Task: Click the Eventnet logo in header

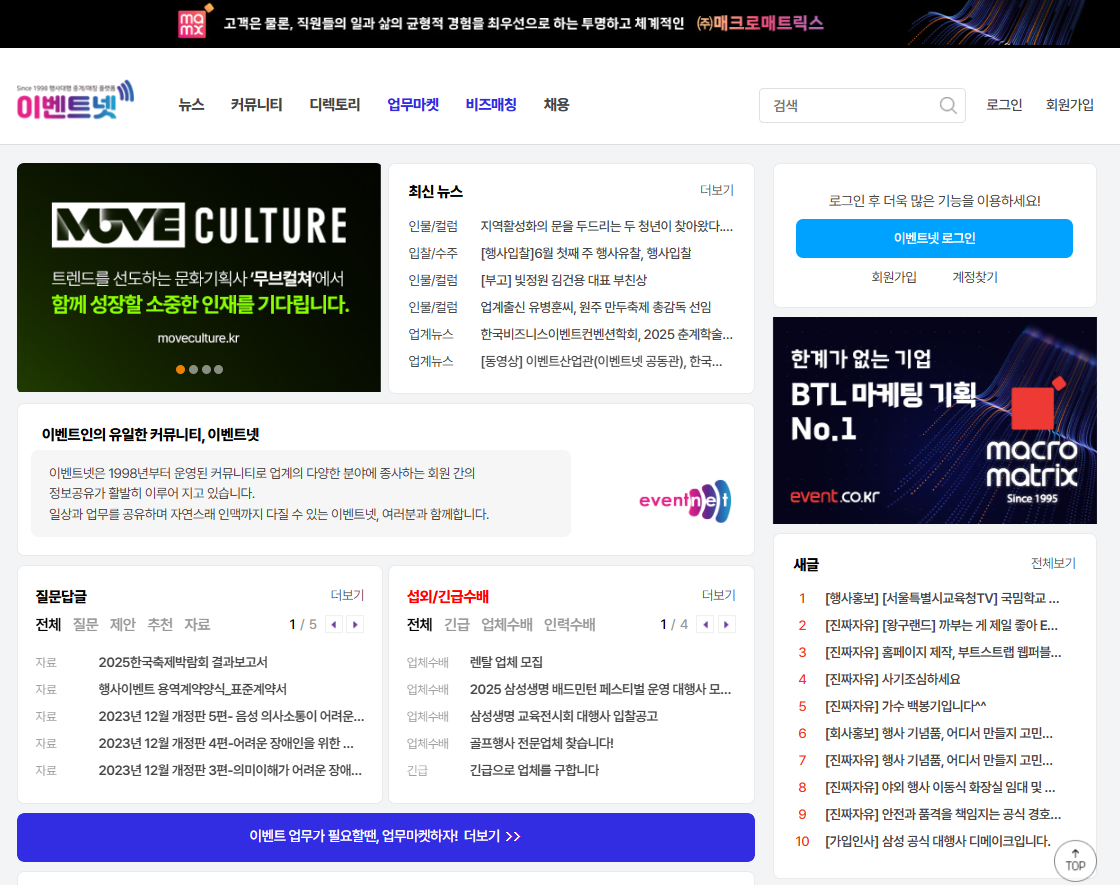Action: click(75, 101)
